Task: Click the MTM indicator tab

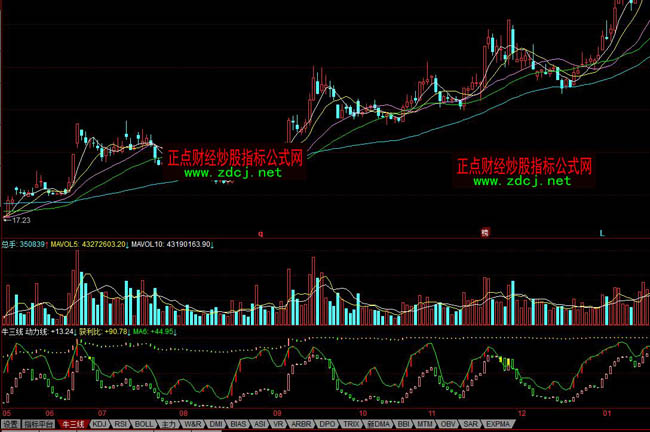Action: (425, 424)
